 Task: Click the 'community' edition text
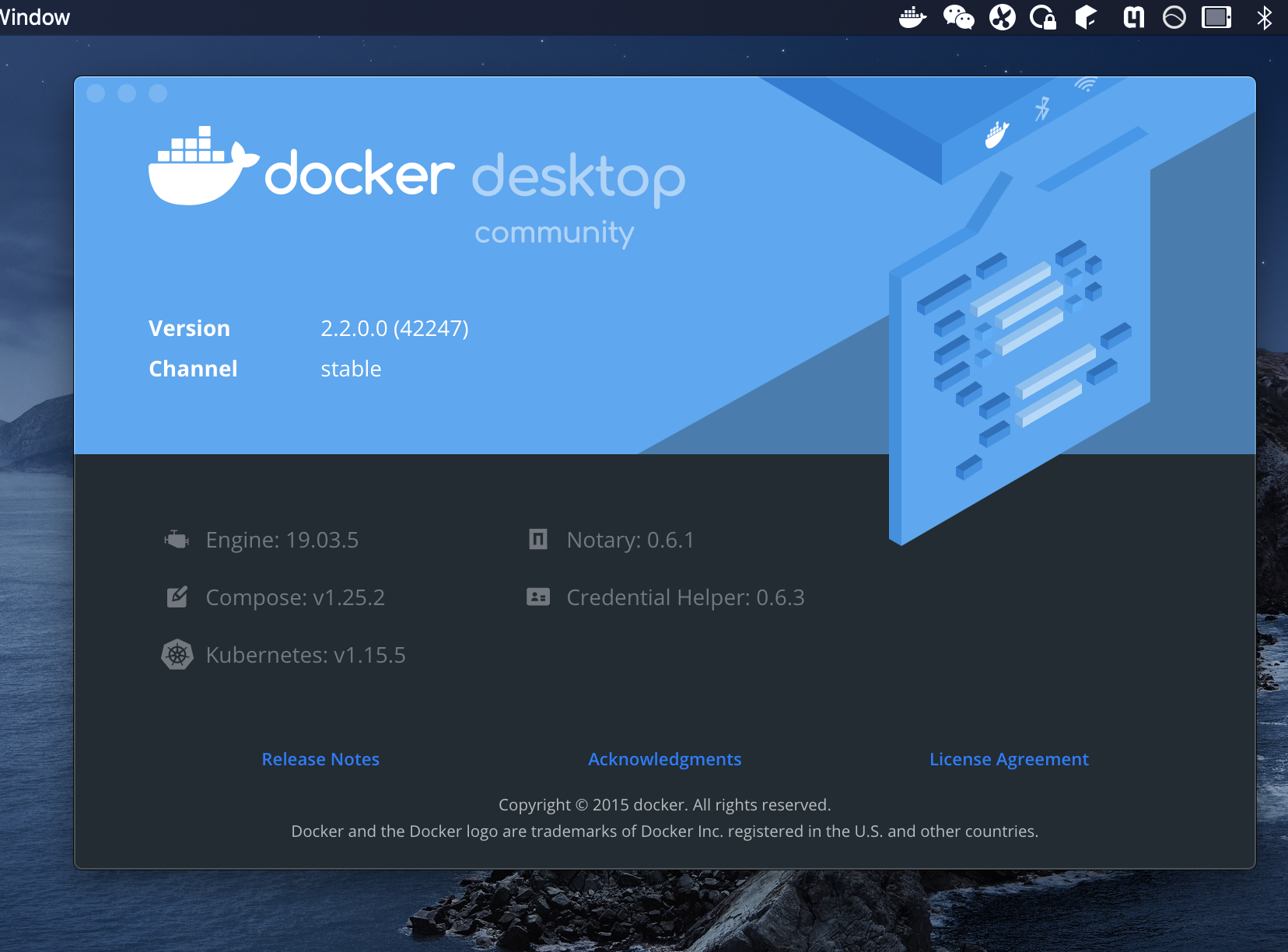click(555, 233)
